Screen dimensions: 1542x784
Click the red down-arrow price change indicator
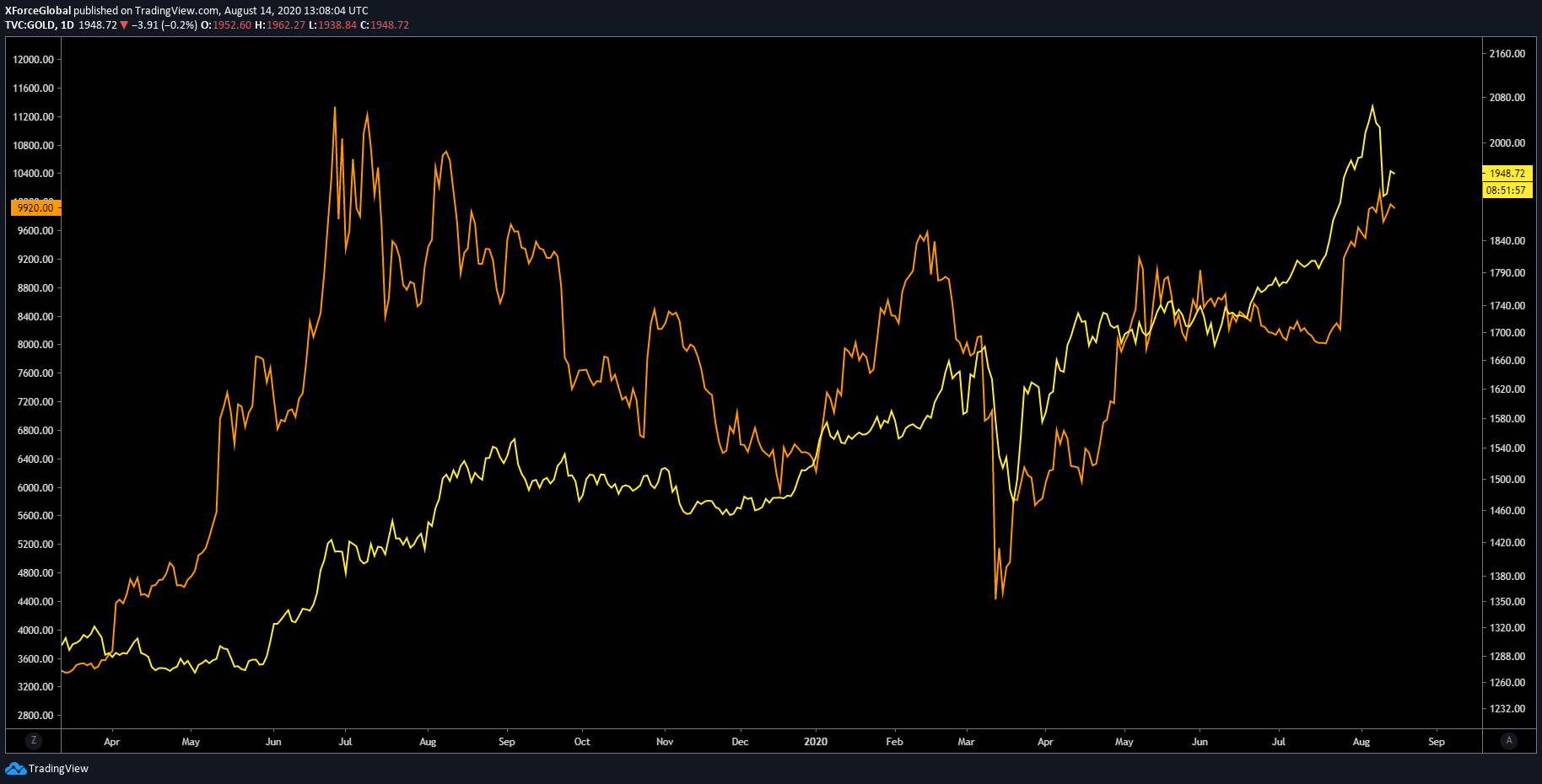[x=124, y=25]
